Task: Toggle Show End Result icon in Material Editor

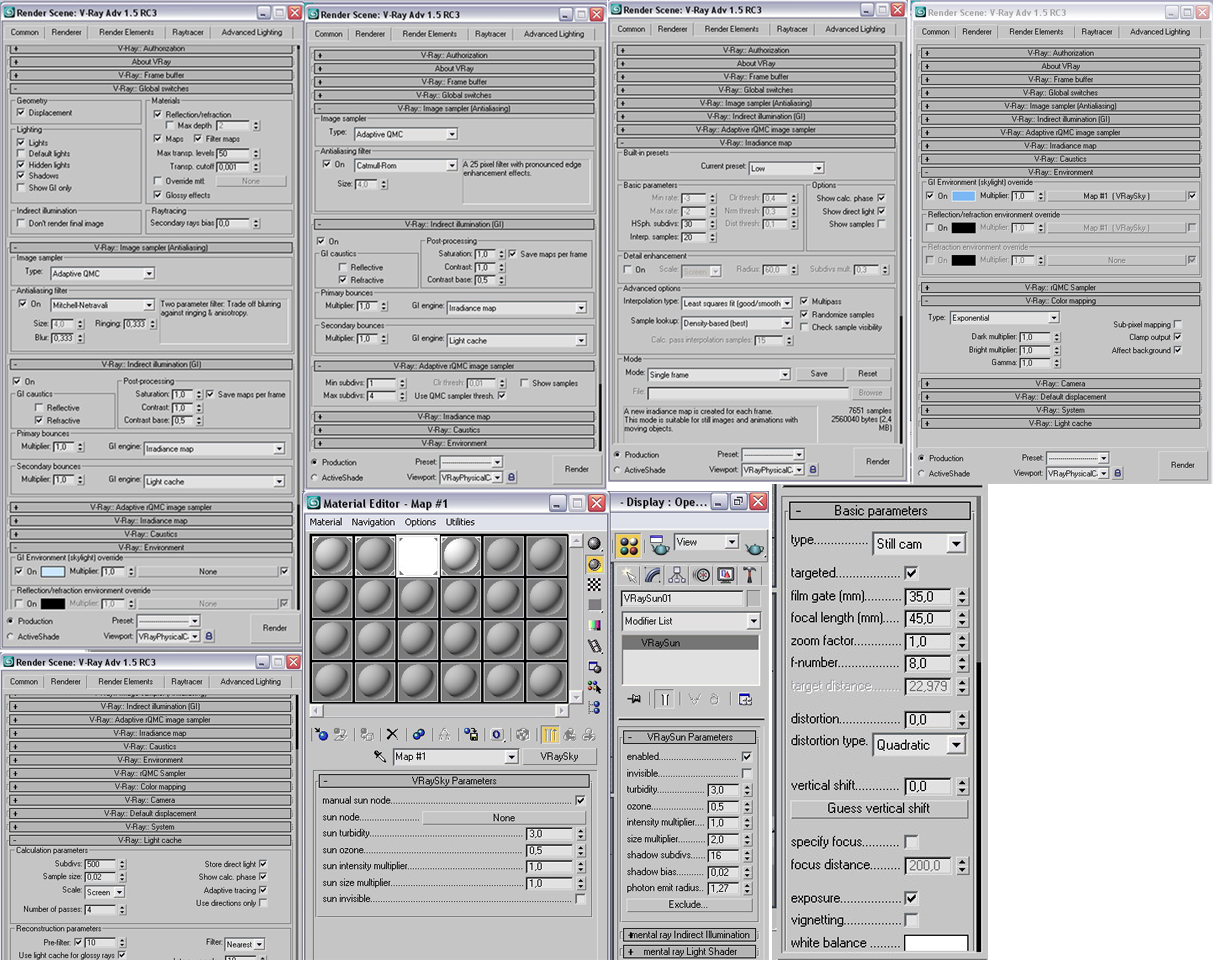Action: tap(549, 734)
